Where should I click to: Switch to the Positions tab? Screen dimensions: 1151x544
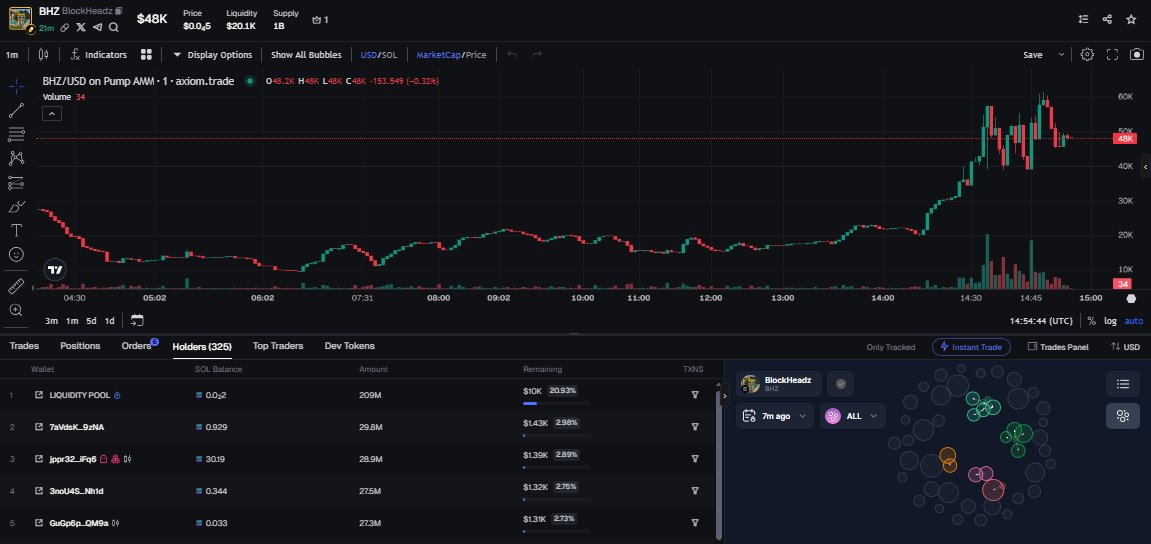pyautogui.click(x=80, y=346)
